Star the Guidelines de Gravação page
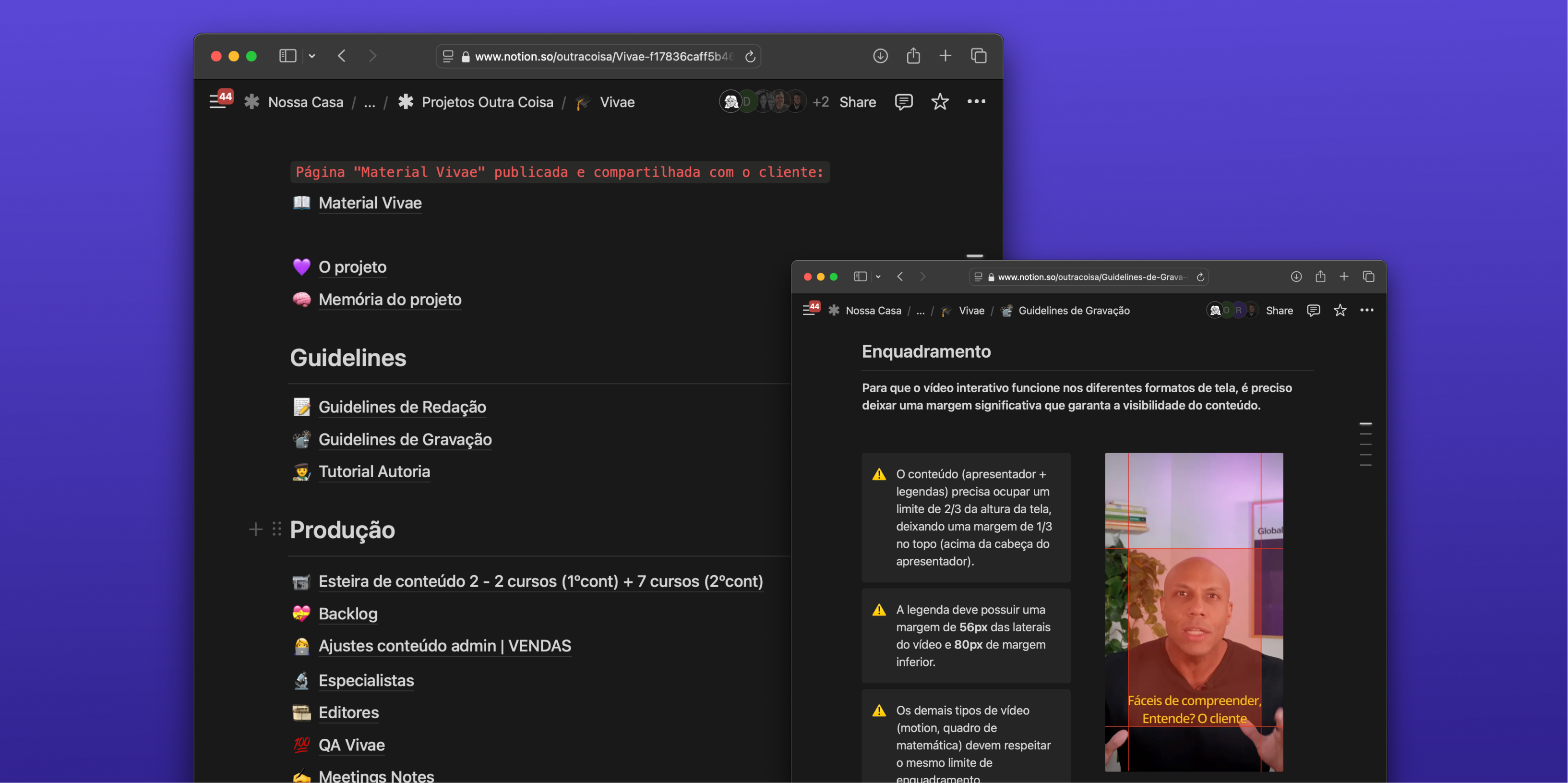1568x783 pixels. pos(1340,311)
